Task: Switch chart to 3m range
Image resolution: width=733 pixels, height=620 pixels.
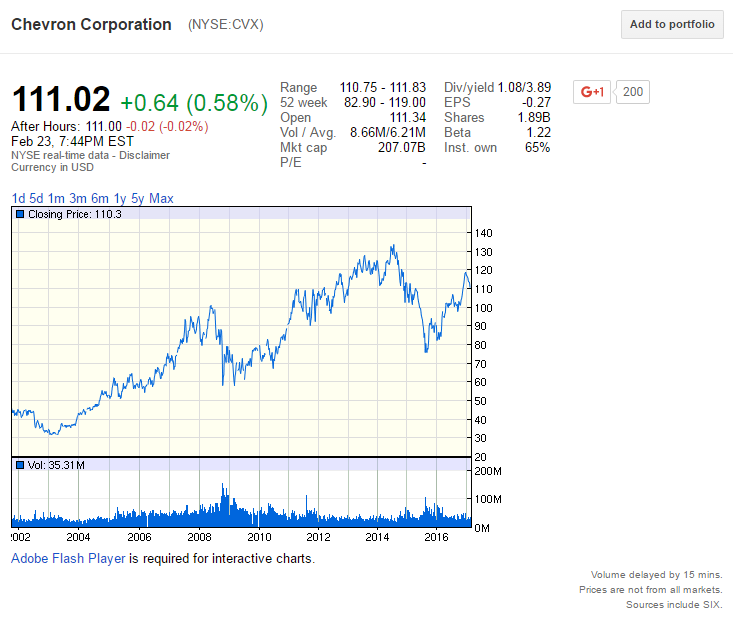Action: click(78, 199)
